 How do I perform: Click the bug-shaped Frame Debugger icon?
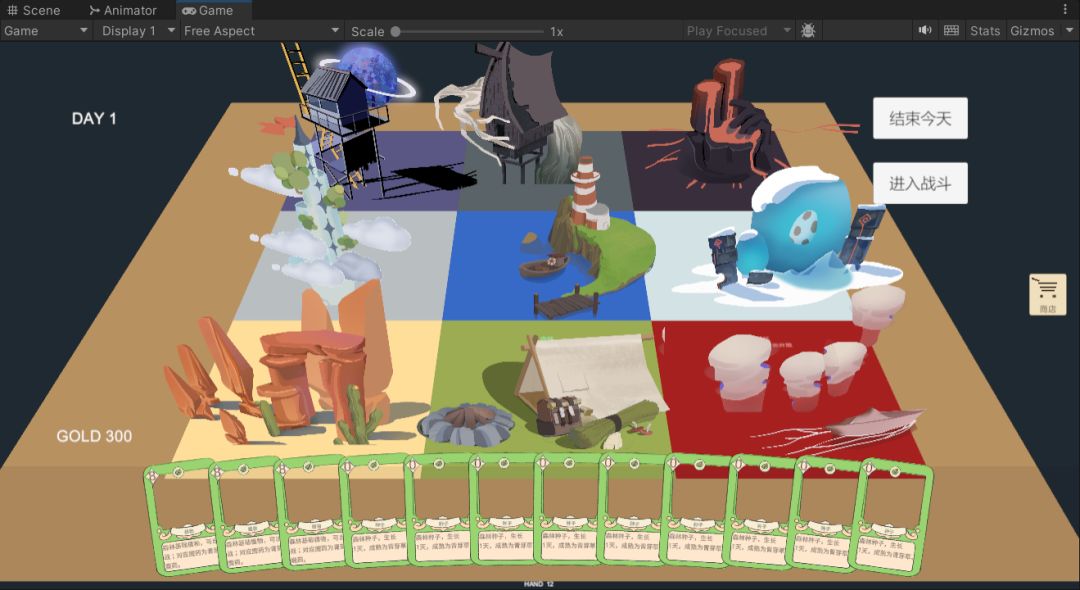coord(808,30)
